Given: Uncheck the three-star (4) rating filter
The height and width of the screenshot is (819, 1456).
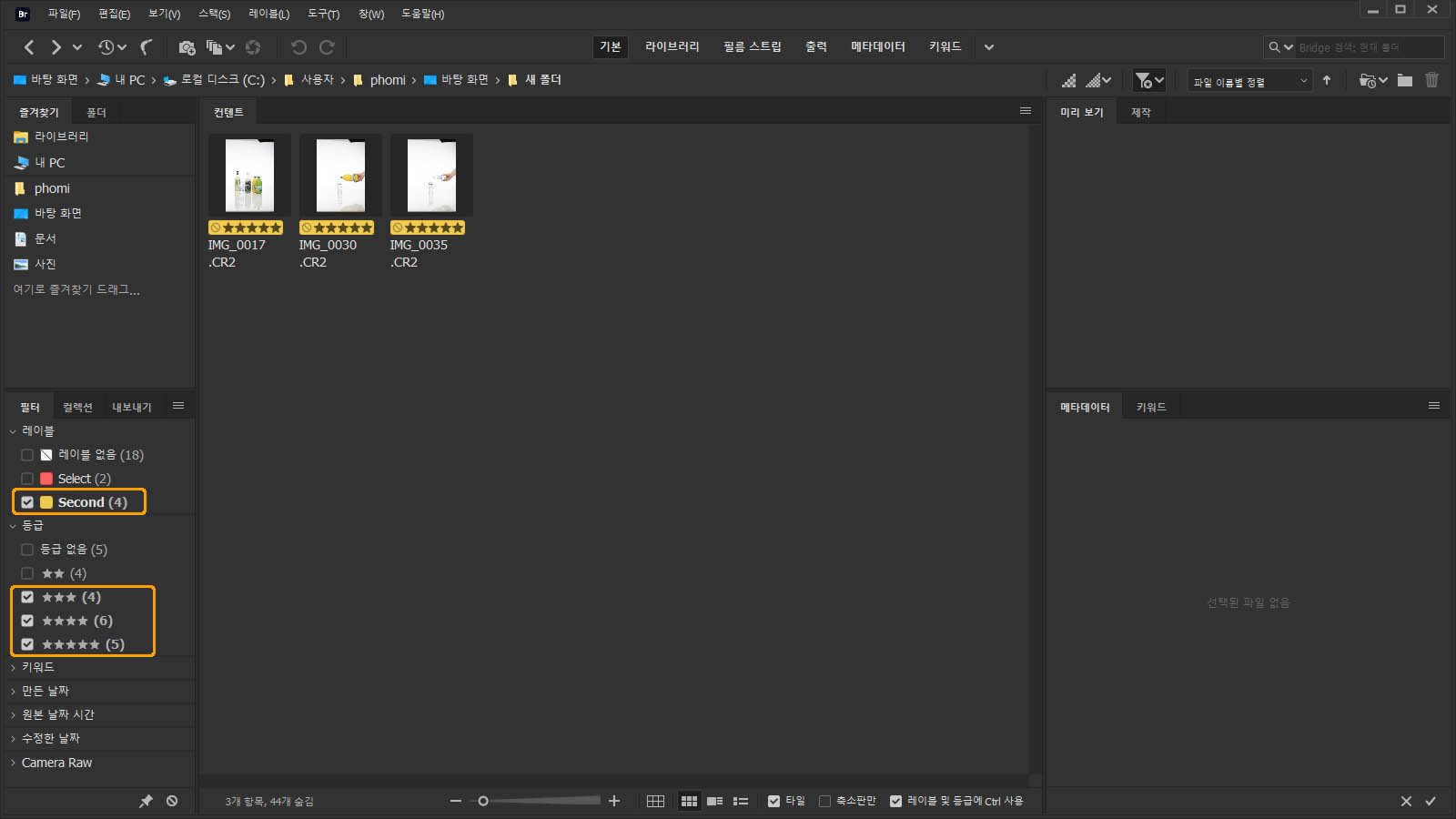Looking at the screenshot, I should click(x=27, y=597).
